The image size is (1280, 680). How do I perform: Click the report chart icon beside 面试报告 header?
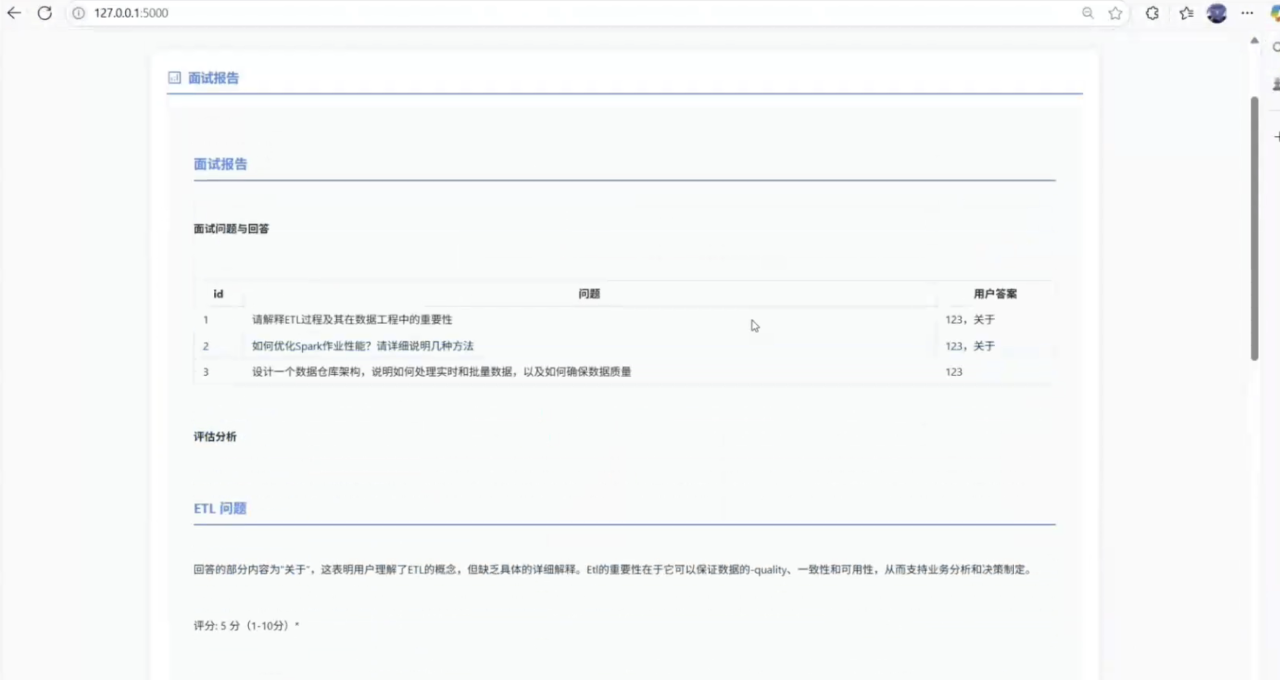coord(174,77)
